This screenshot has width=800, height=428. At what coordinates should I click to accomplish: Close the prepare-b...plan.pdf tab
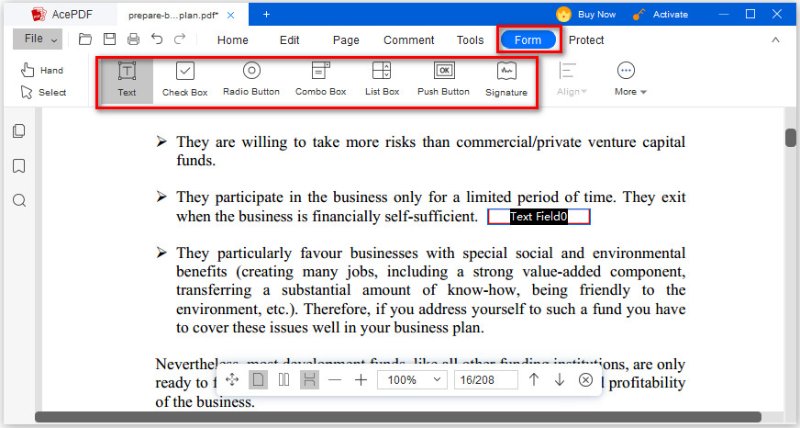[x=231, y=15]
